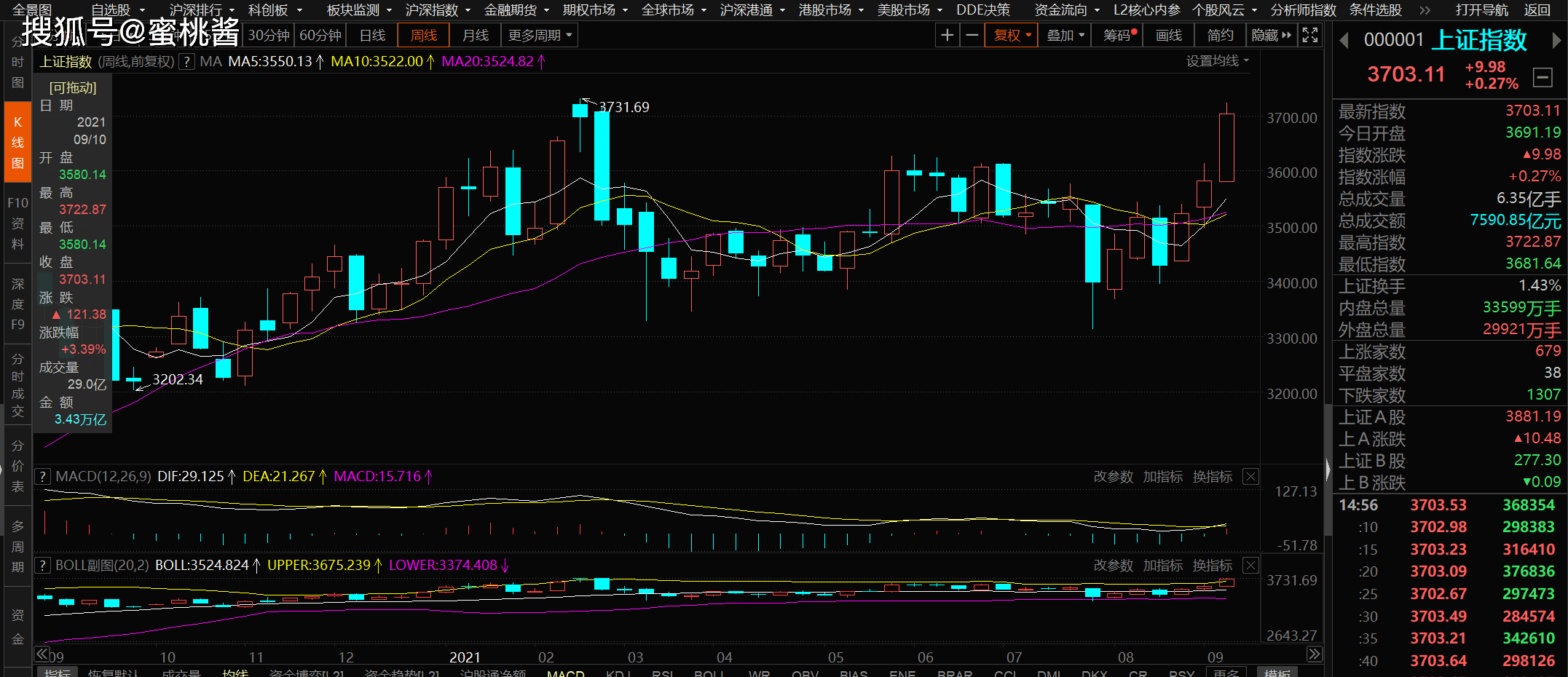Viewport: 1568px width, 677px height.
Task: Switch to 30分钟 period
Action: click(x=268, y=35)
